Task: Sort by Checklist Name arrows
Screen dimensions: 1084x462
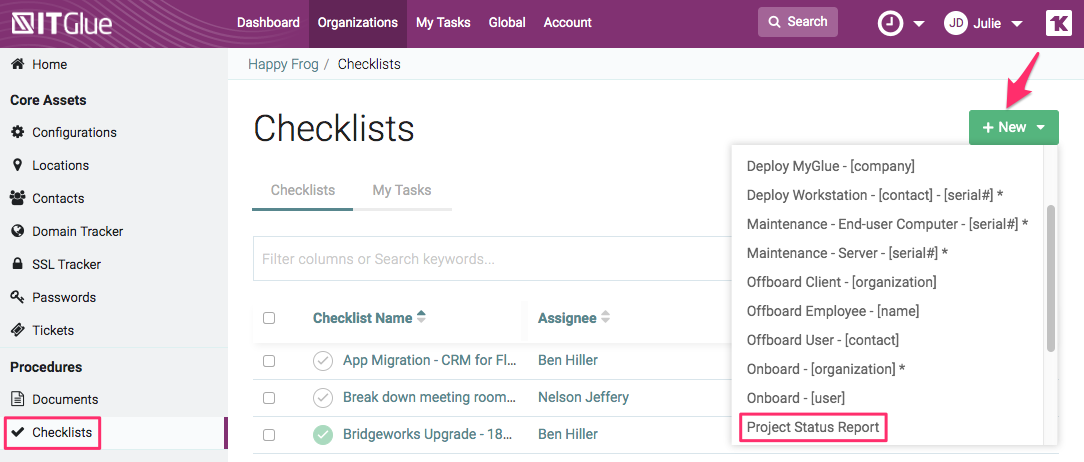Action: pos(421,317)
